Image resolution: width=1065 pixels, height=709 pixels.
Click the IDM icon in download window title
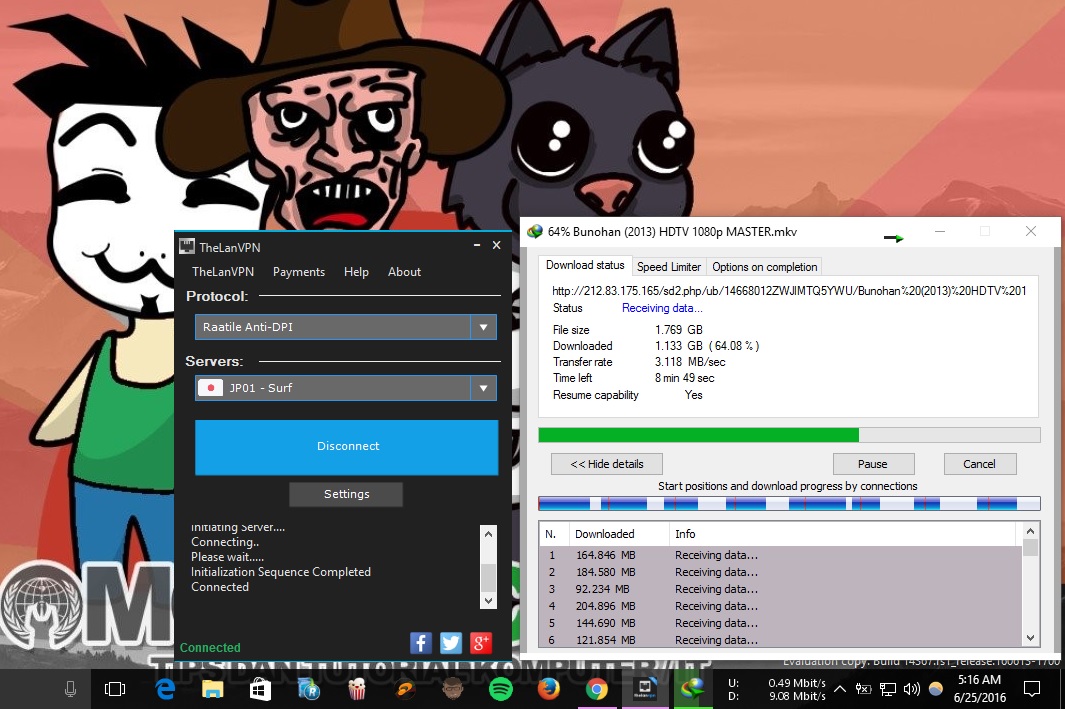point(535,232)
